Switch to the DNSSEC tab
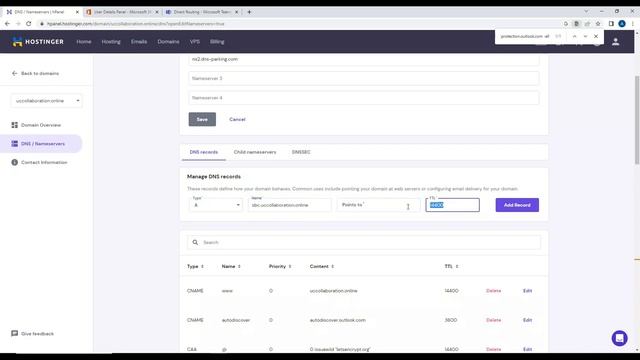This screenshot has width=640, height=360. click(x=301, y=152)
